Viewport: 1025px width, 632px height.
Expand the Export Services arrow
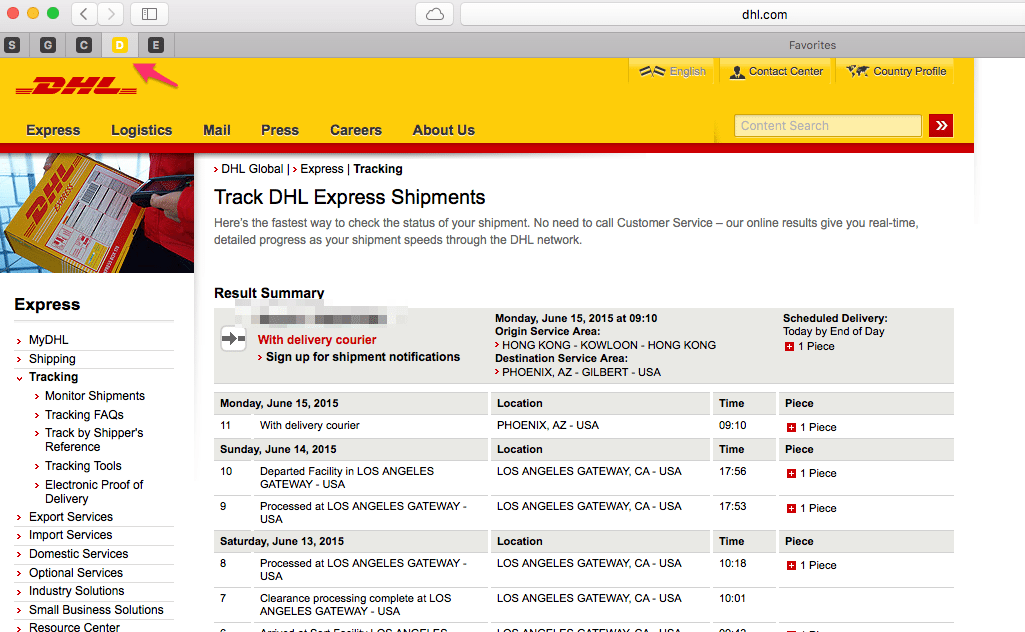point(19,518)
